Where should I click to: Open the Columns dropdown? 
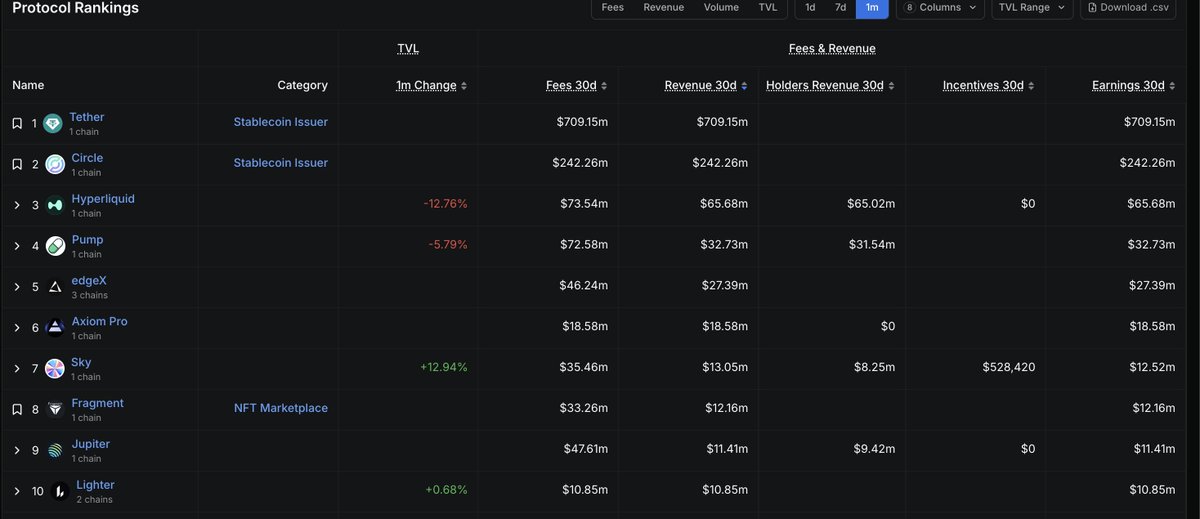coord(939,8)
